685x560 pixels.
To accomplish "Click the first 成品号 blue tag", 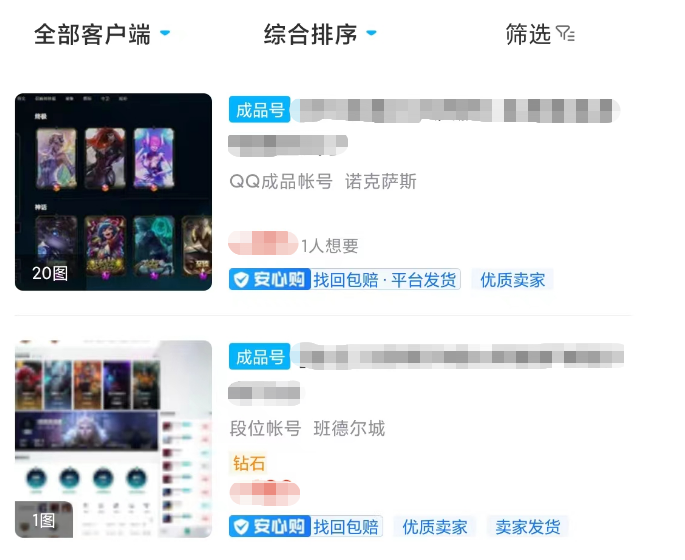I will point(259,109).
